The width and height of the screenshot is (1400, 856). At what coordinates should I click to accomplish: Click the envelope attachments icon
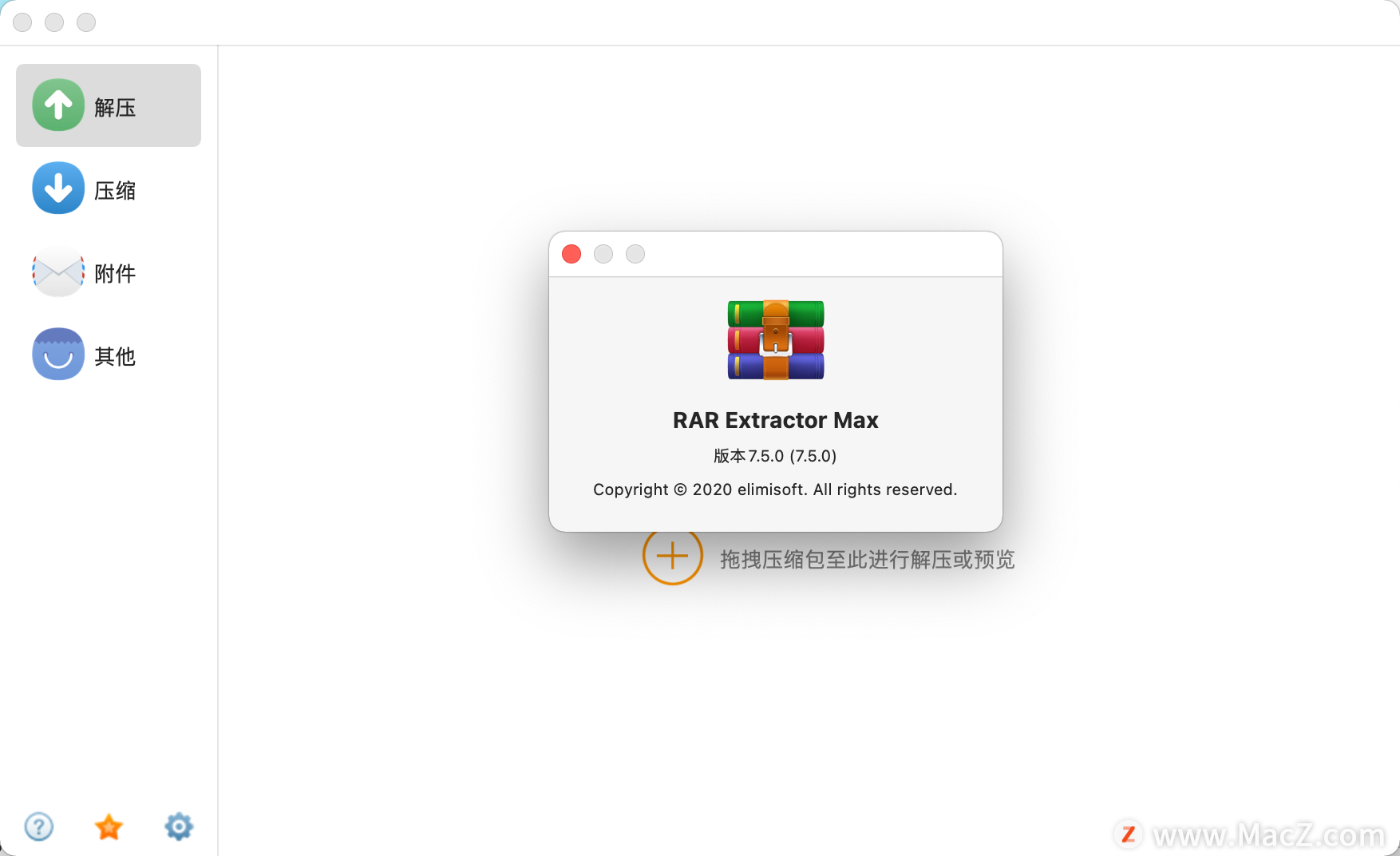point(58,272)
